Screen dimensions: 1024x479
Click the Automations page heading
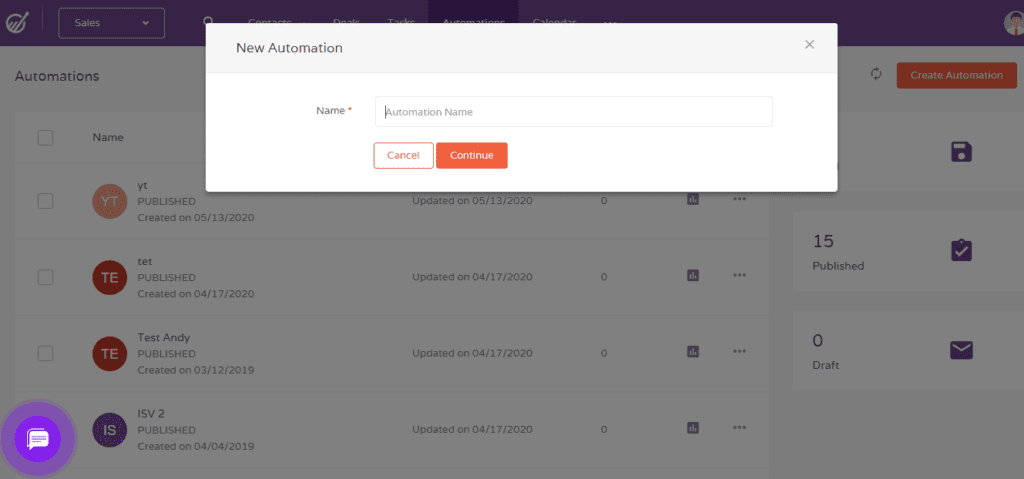pos(57,76)
